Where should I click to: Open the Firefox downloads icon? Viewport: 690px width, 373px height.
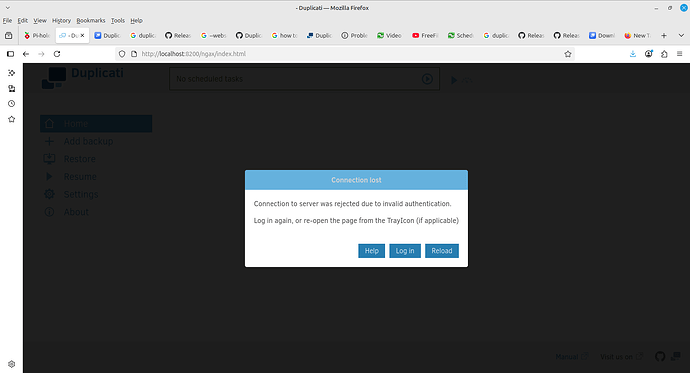[x=633, y=54]
